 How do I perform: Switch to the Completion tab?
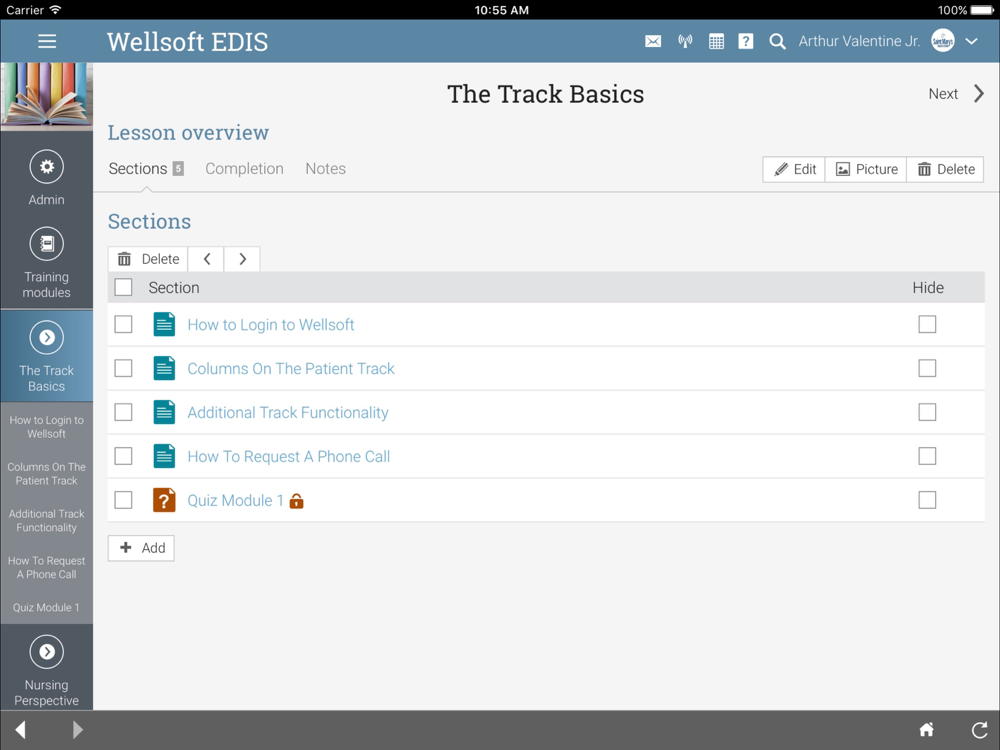tap(244, 168)
